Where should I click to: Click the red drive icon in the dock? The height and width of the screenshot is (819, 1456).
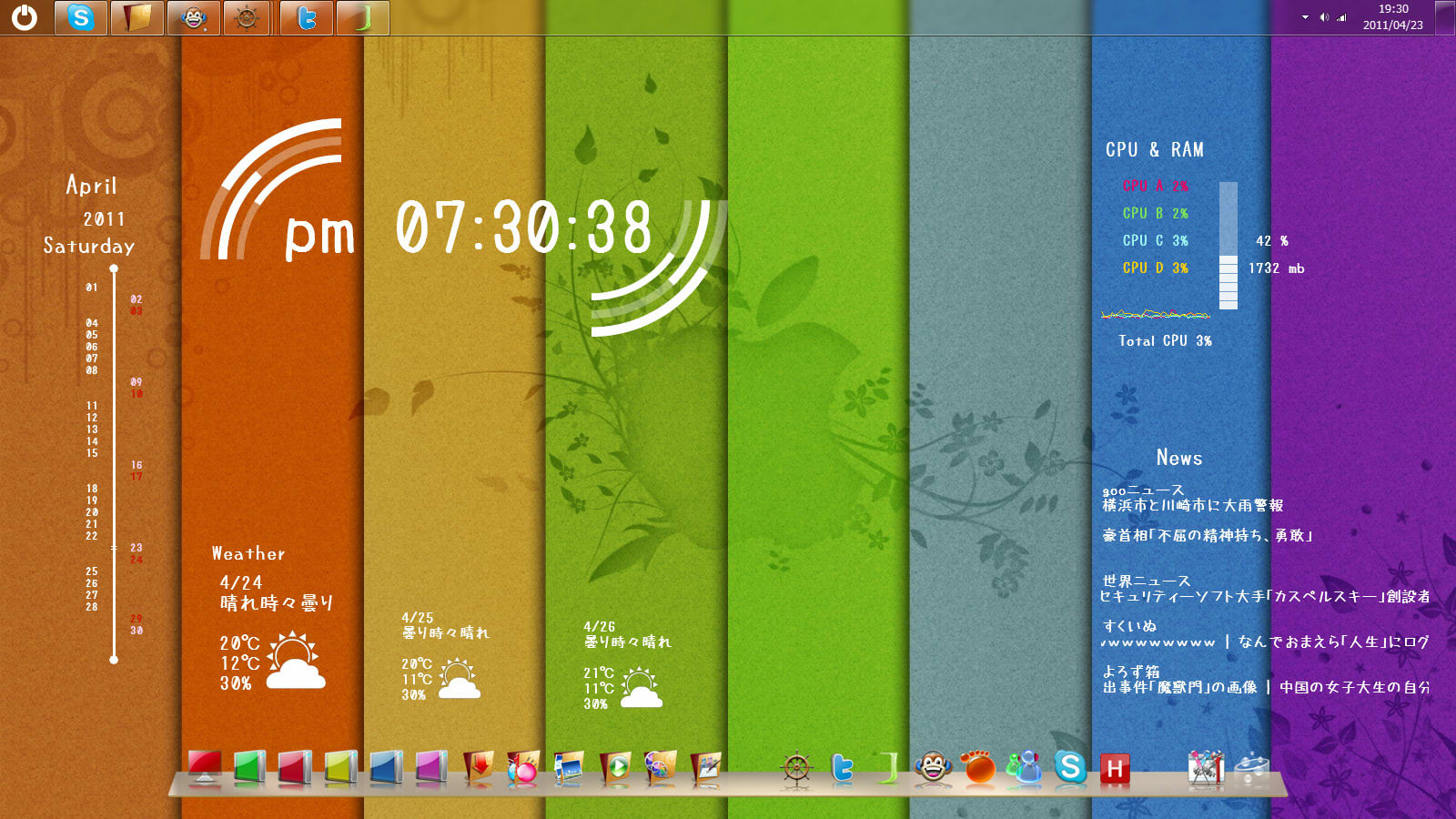tap(295, 768)
